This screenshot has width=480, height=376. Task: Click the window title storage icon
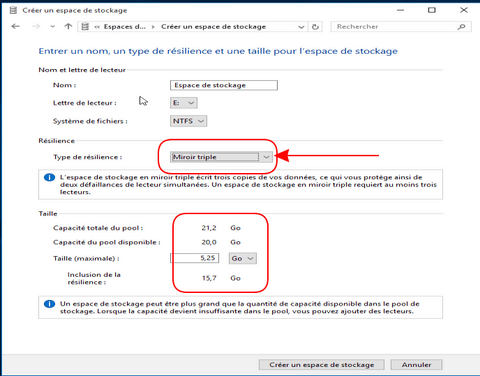click(13, 10)
